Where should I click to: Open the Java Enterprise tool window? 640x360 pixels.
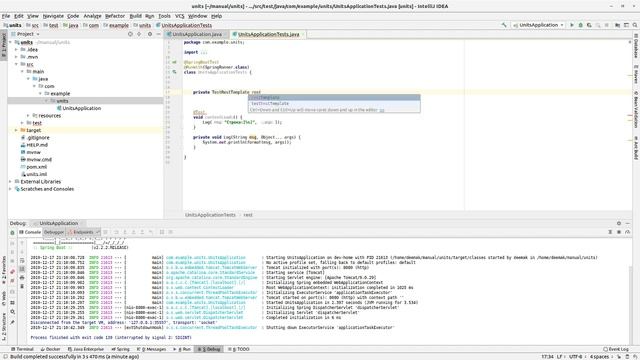86,349
